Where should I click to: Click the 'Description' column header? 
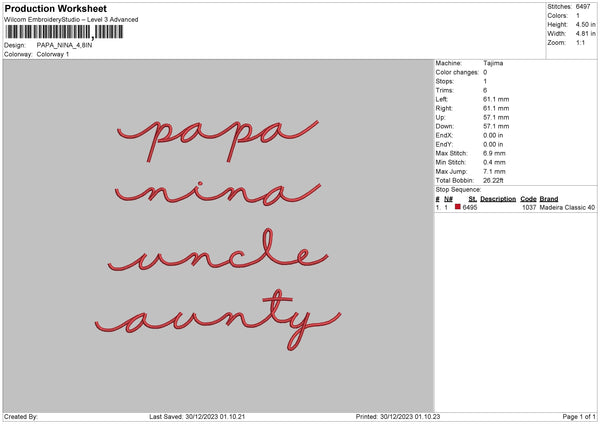point(498,199)
